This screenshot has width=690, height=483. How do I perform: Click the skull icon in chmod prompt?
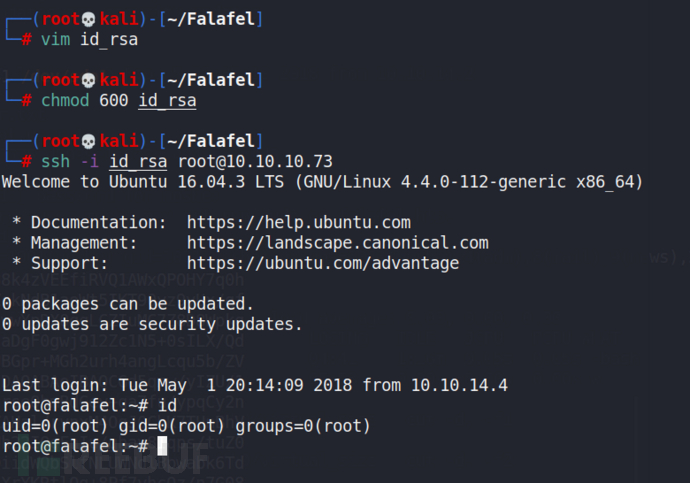(89, 80)
